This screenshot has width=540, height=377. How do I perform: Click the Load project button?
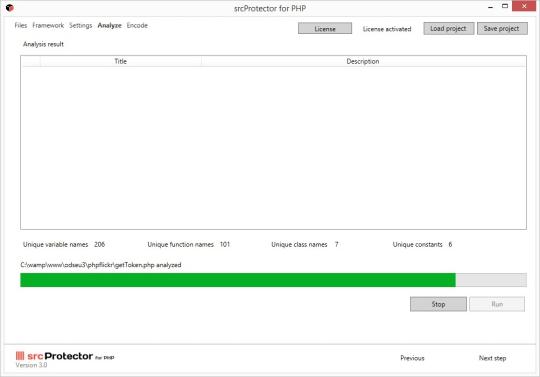[448, 29]
